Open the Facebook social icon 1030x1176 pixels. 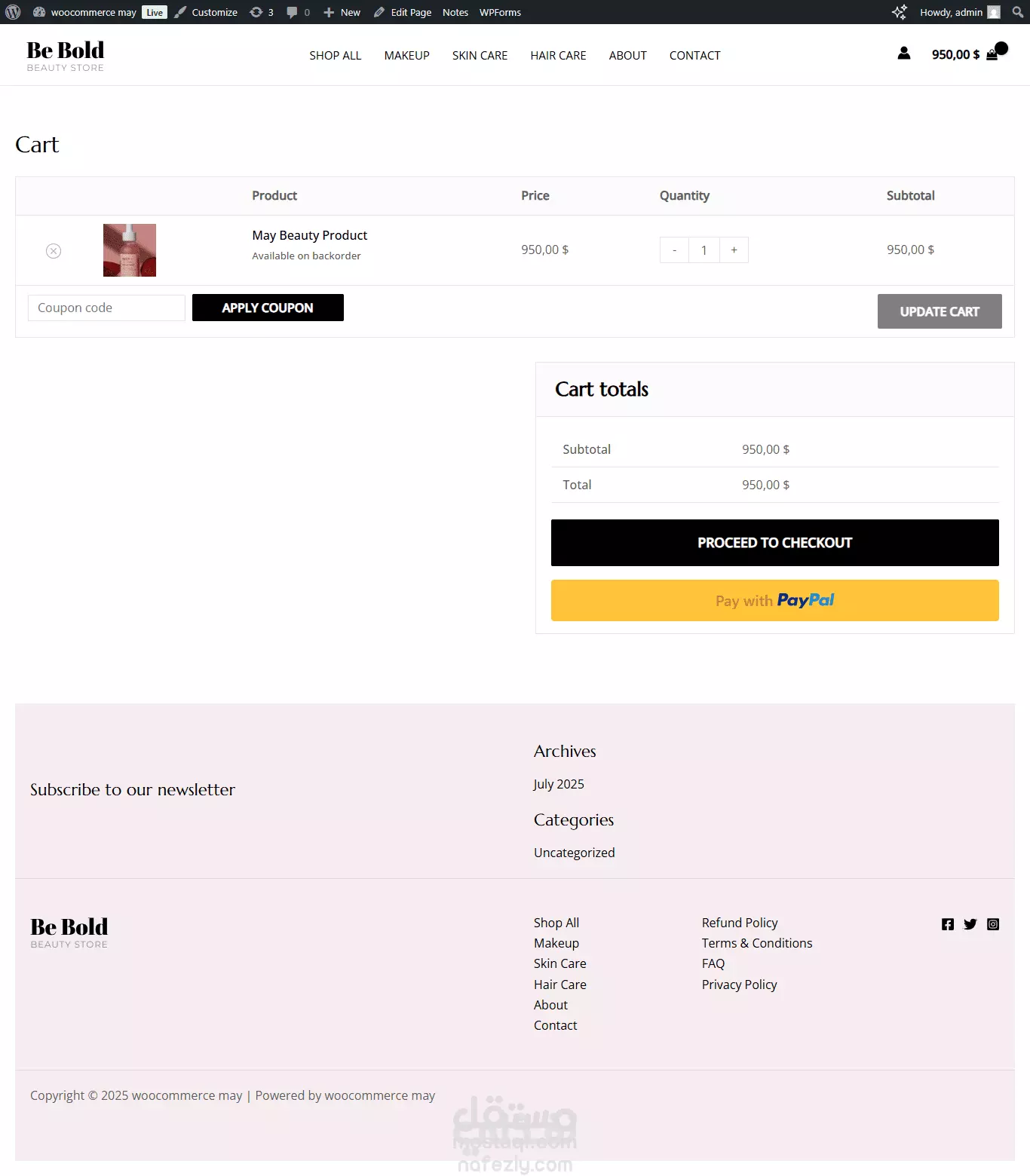[x=948, y=924]
